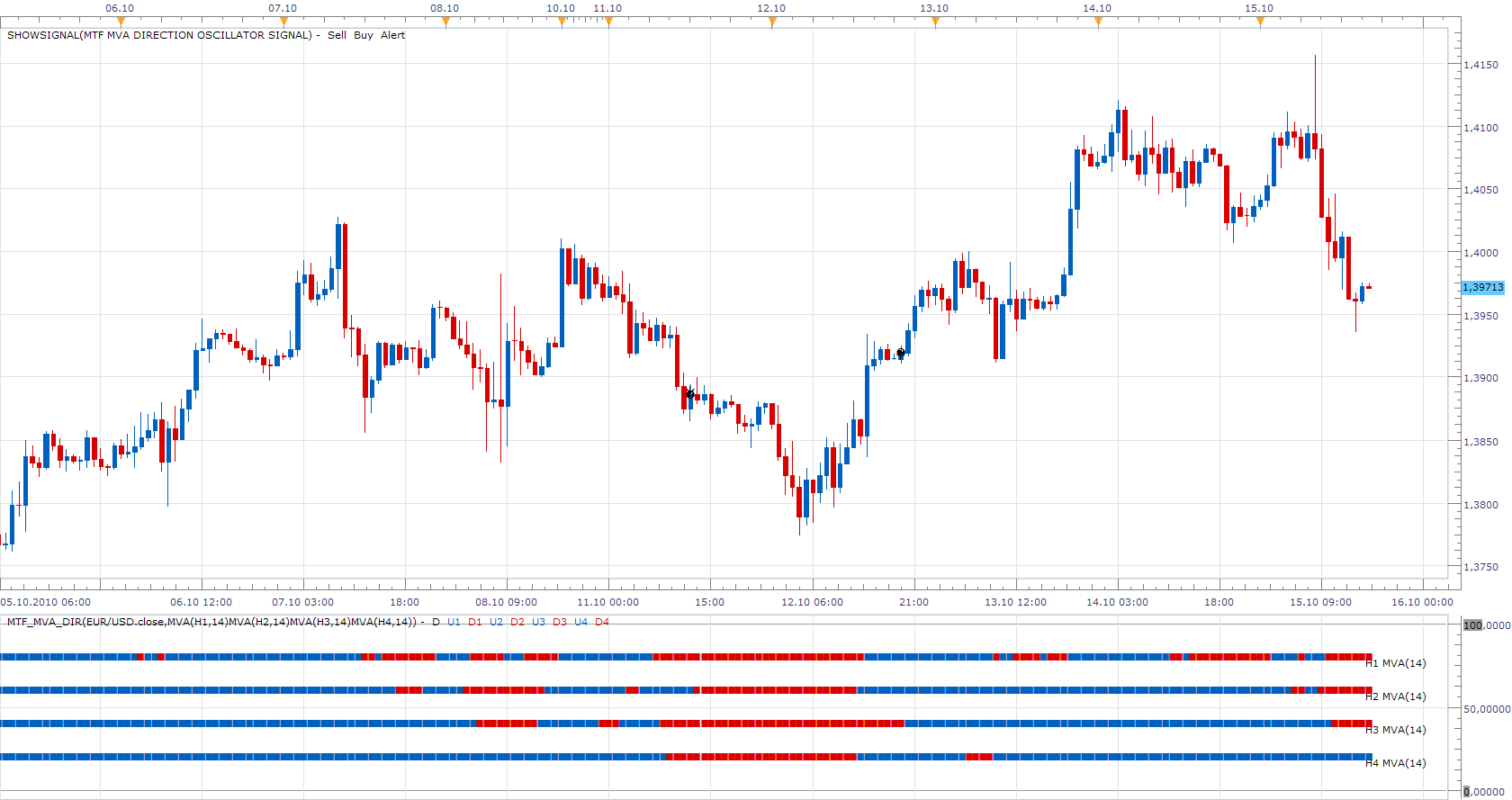Viewport: 1512px width, 800px height.
Task: Click the H3 MVA(14) row label
Action: tap(1396, 730)
